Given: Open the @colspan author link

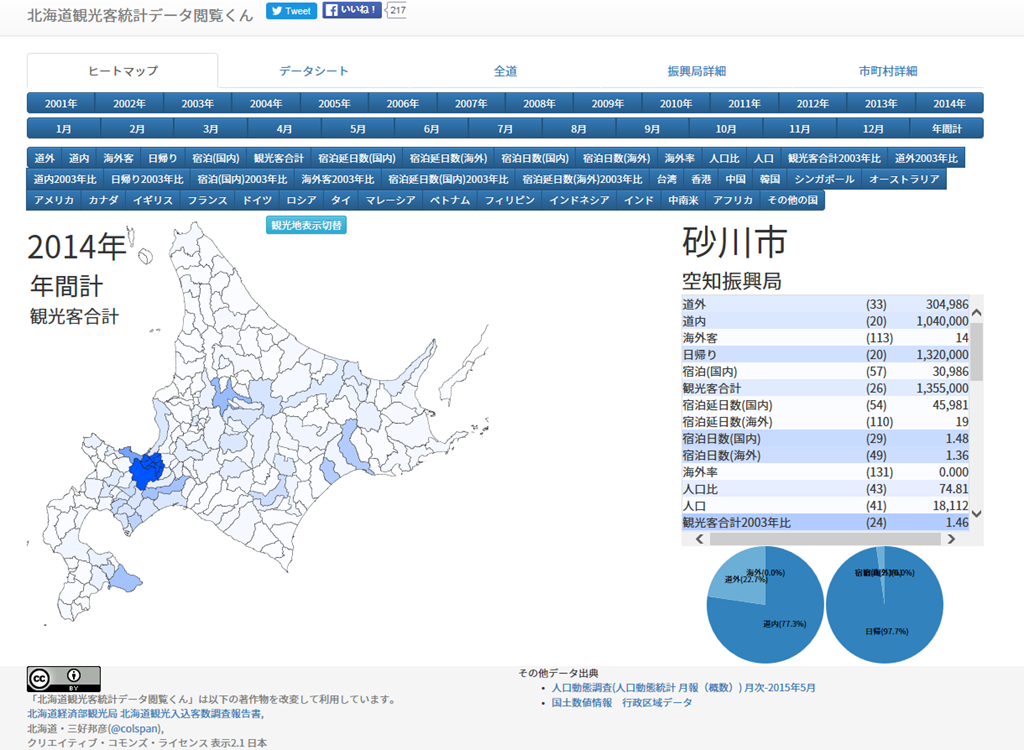Looking at the screenshot, I should 137,729.
